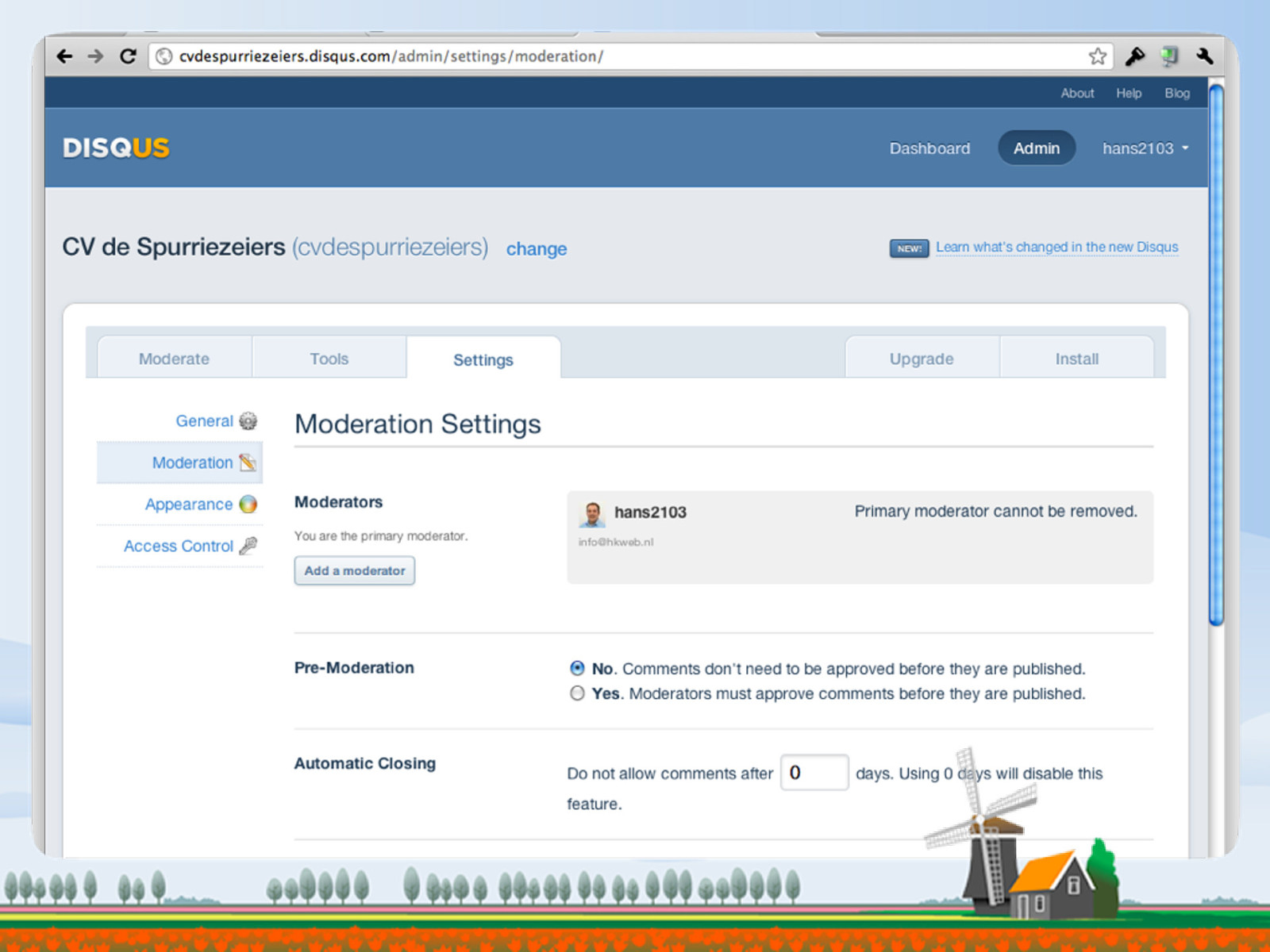This screenshot has height=952, width=1270.
Task: Open the browser wrench menu
Action: coord(1205,56)
